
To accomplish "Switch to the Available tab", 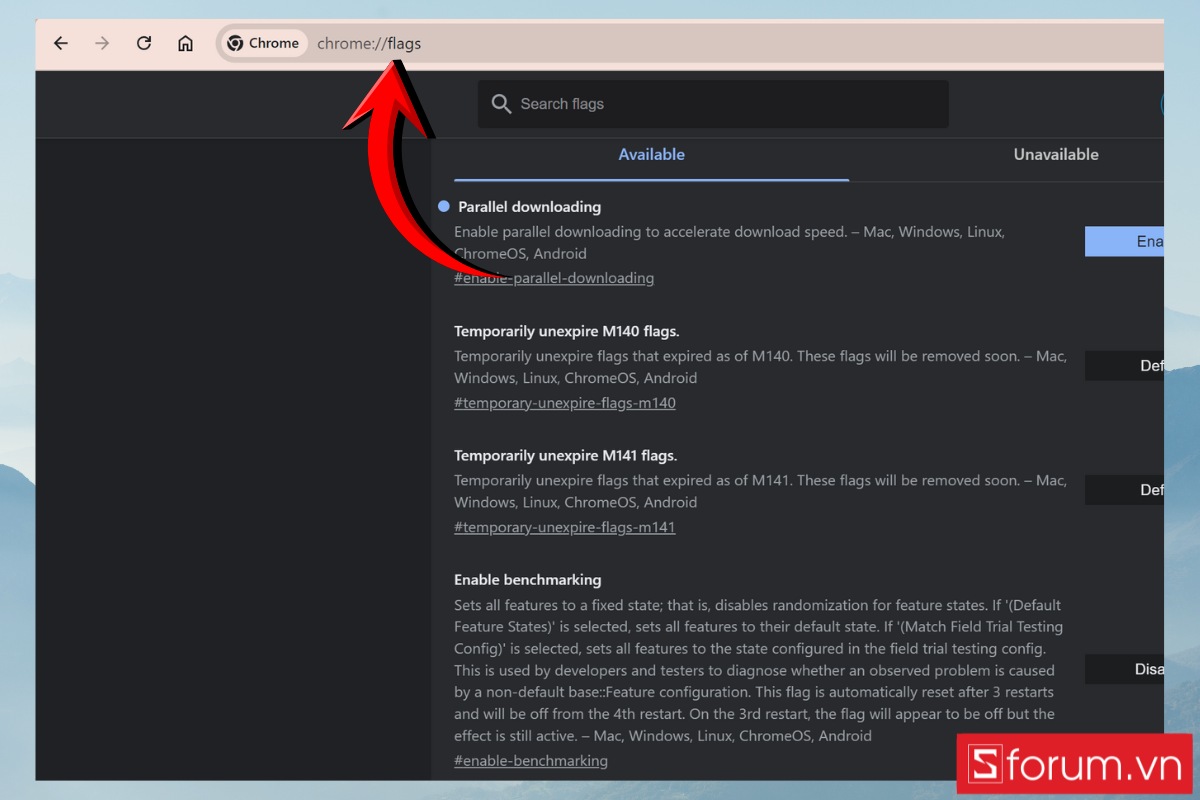I will [x=651, y=155].
